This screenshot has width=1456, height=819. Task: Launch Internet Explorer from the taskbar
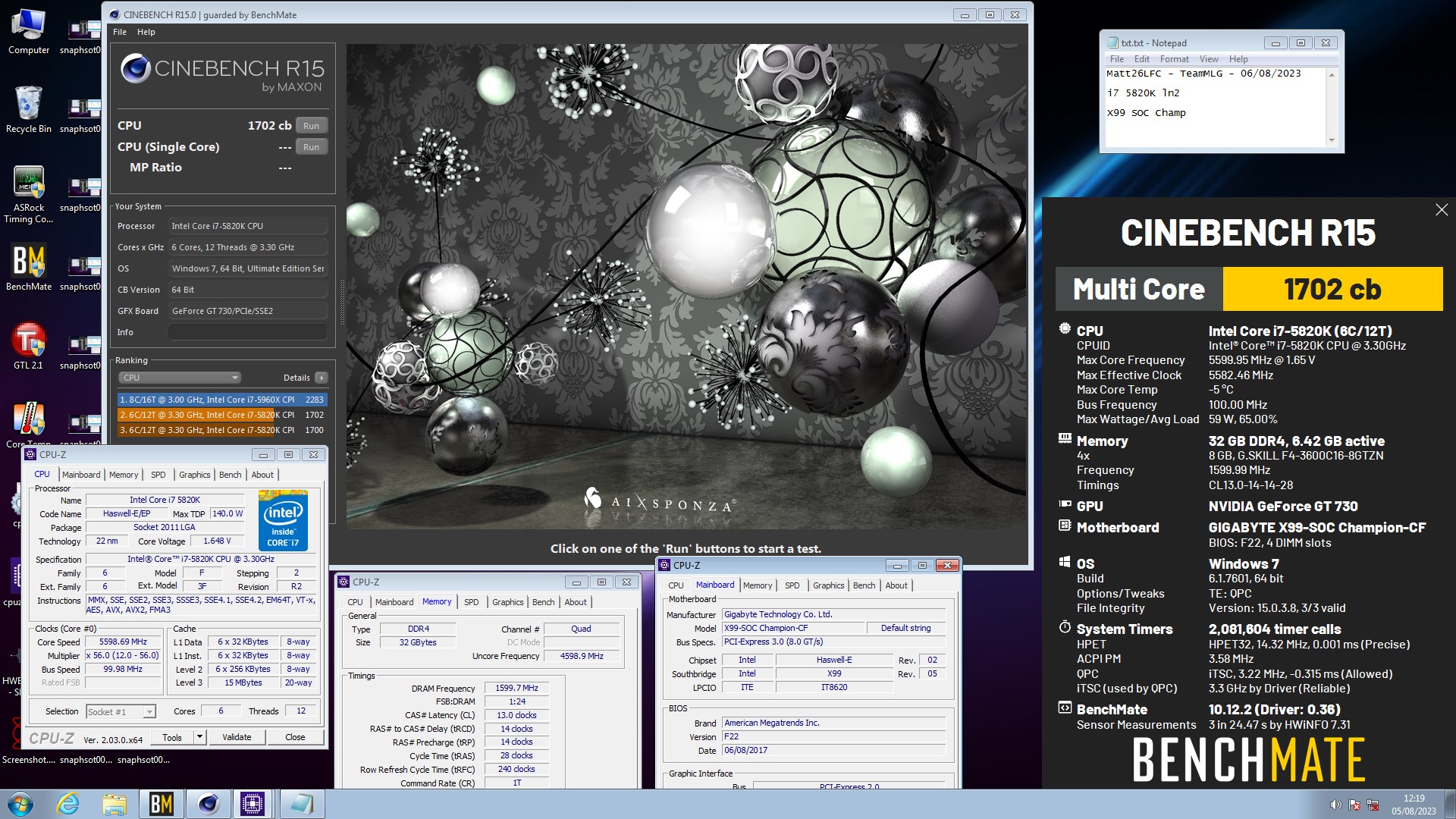67,804
